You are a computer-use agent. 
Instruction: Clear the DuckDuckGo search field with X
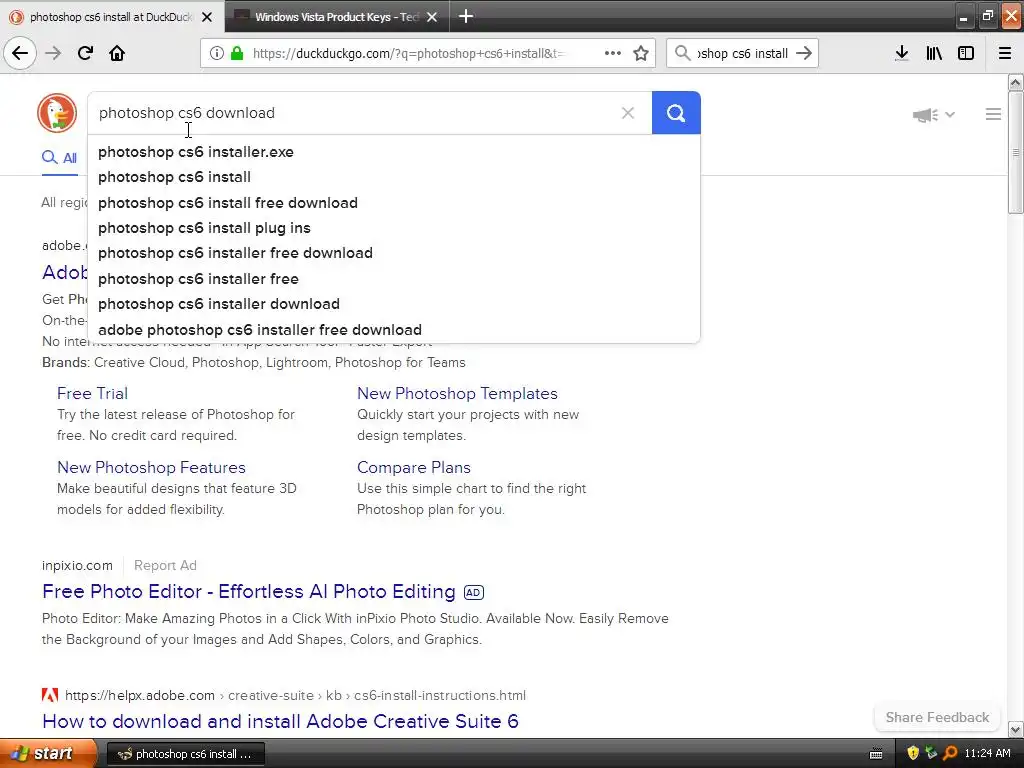(628, 113)
